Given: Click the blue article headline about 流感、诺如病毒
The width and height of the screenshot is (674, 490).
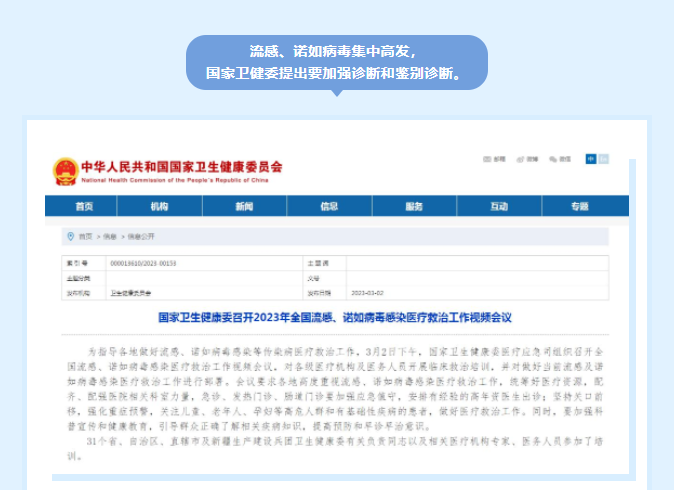Looking at the screenshot, I should tap(336, 317).
